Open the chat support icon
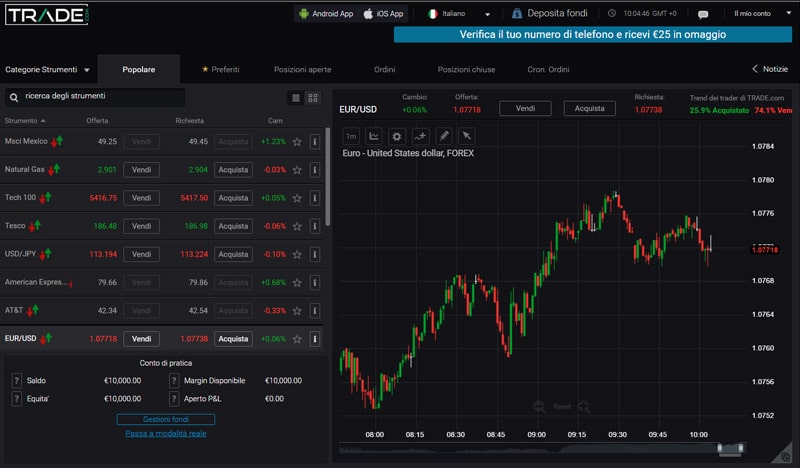The height and width of the screenshot is (468, 800). (x=703, y=14)
